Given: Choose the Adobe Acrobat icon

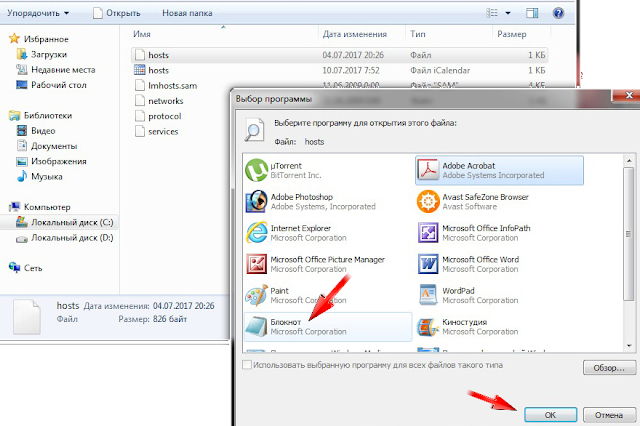Looking at the screenshot, I should point(428,170).
